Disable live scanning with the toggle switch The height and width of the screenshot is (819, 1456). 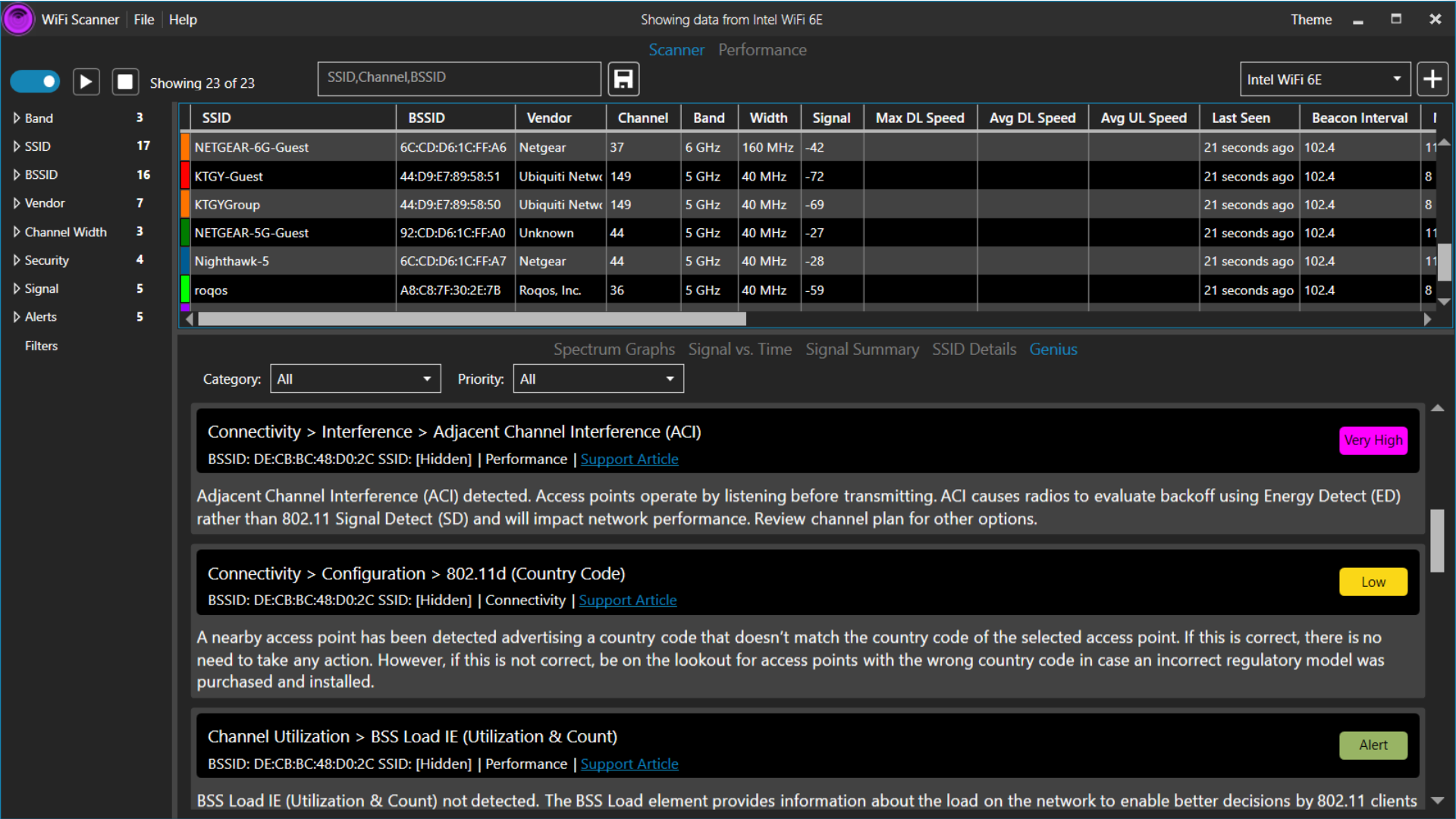click(x=35, y=81)
